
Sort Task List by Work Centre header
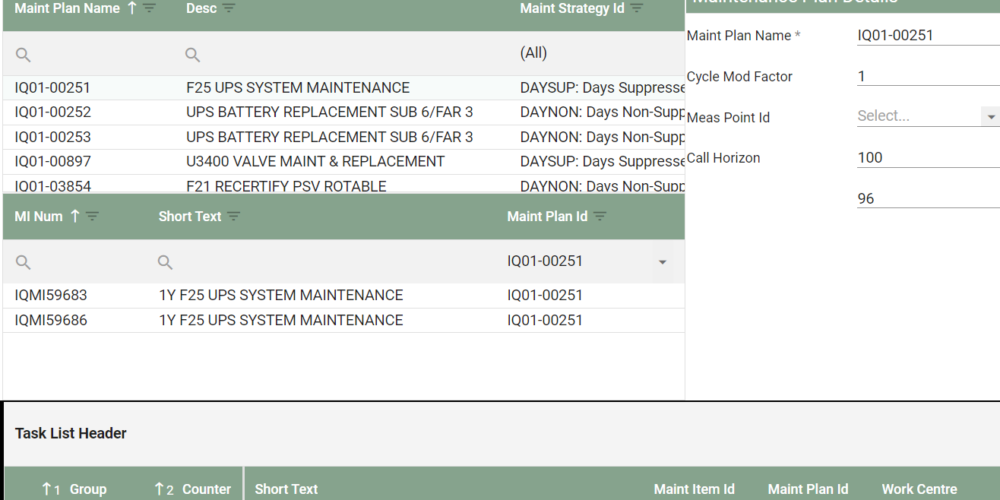pyautogui.click(x=919, y=489)
